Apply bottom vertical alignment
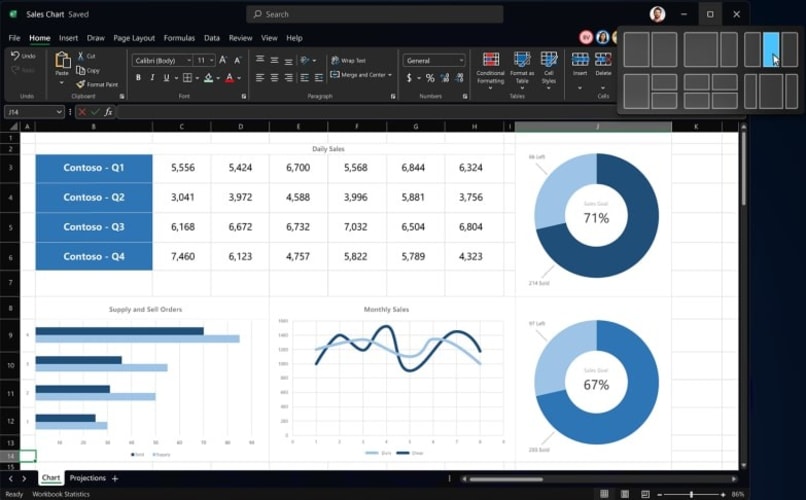This screenshot has width=806, height=500. [x=289, y=61]
